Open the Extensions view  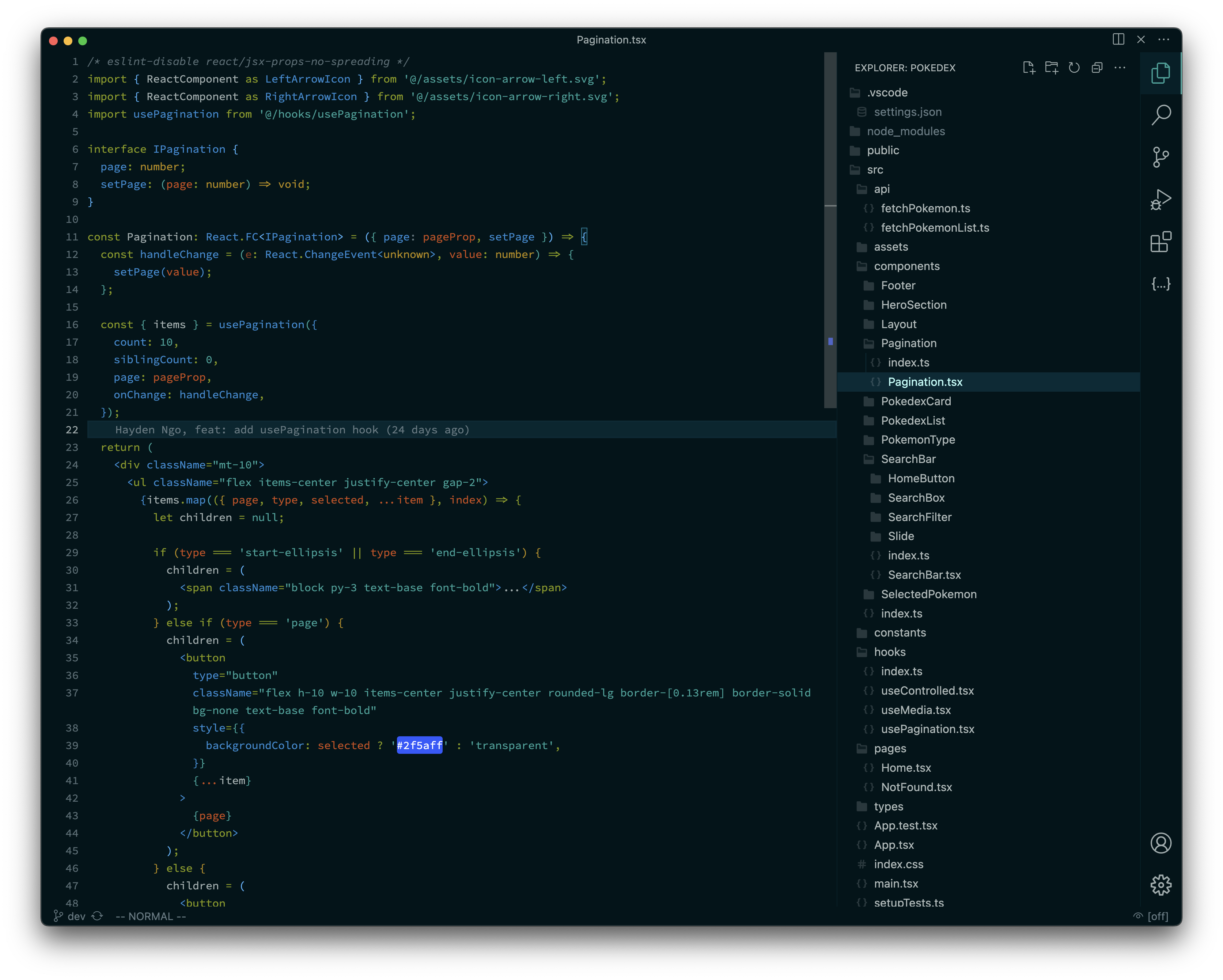(1160, 242)
